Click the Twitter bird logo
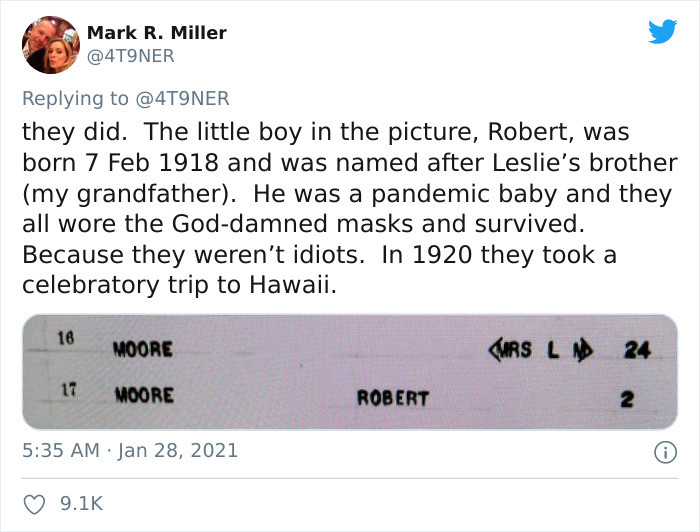 pyautogui.click(x=662, y=31)
